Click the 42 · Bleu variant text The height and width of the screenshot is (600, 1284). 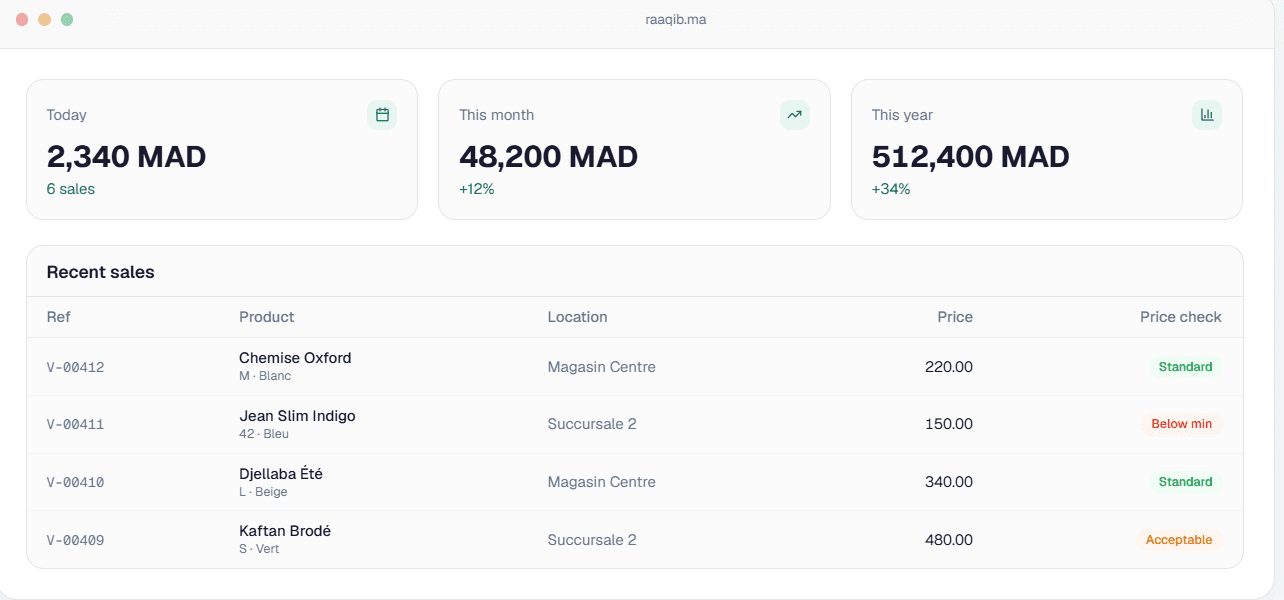[264, 434]
